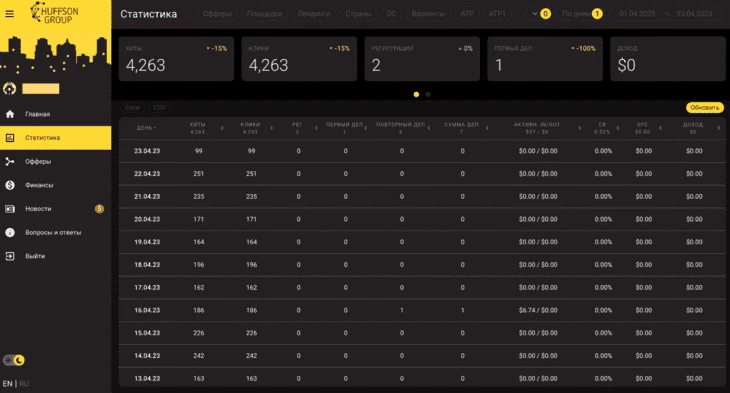Click the Новости notification badge
Screen dimensions: 730x393
[99, 209]
